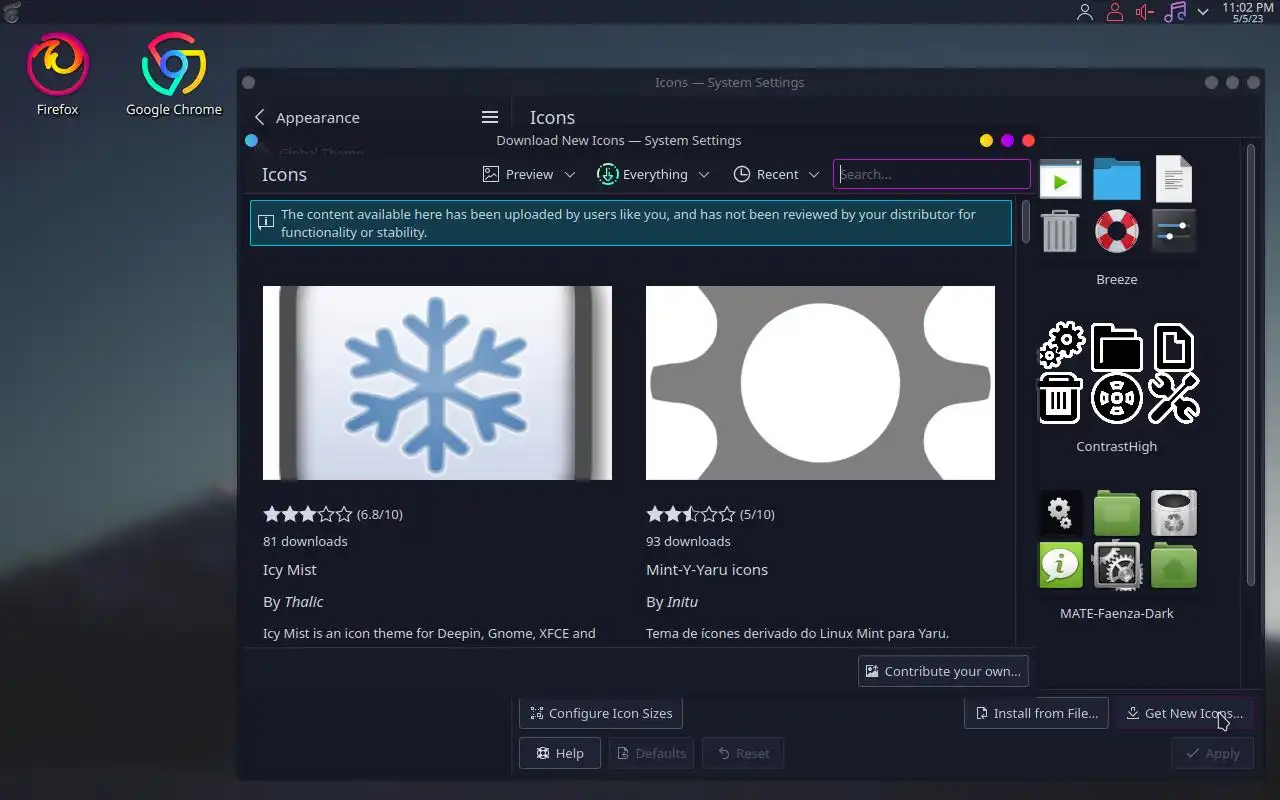Click author name Initu
Screen dimensions: 1280x800
click(x=683, y=602)
